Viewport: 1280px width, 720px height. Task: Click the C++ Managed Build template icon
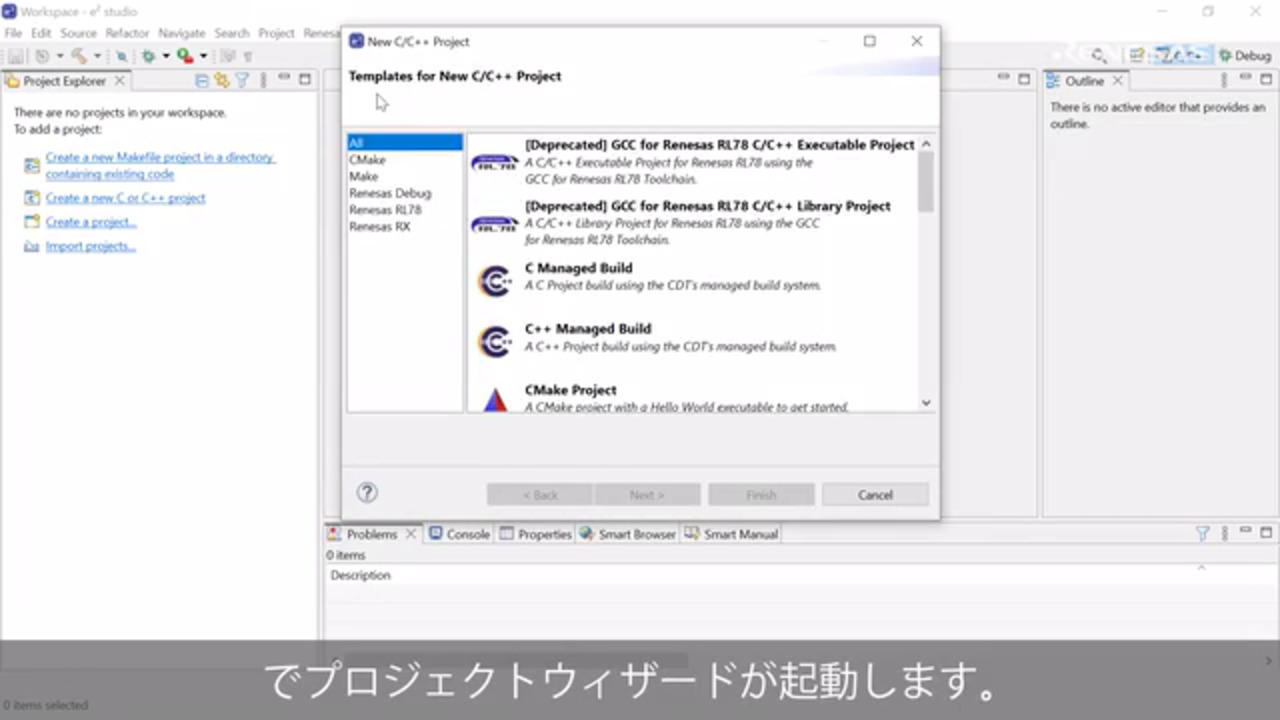pos(495,342)
